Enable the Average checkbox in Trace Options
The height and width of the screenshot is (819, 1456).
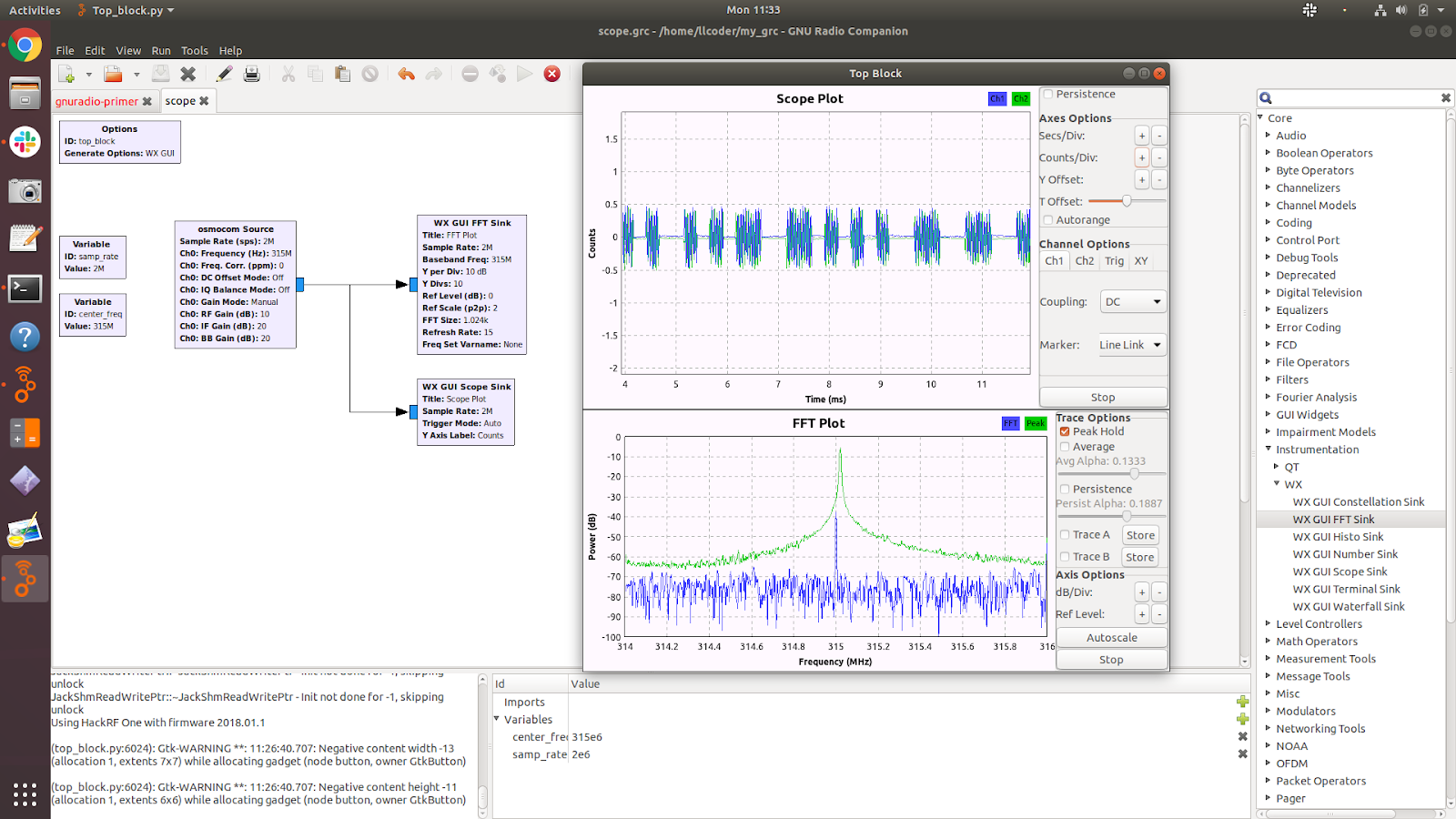[1065, 447]
